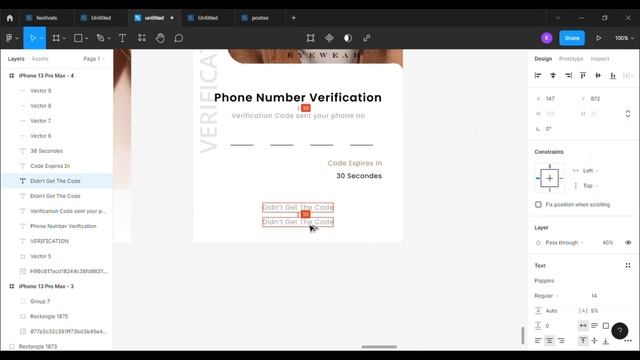Open the Resources tool
This screenshot has height=360, width=640.
[x=142, y=38]
